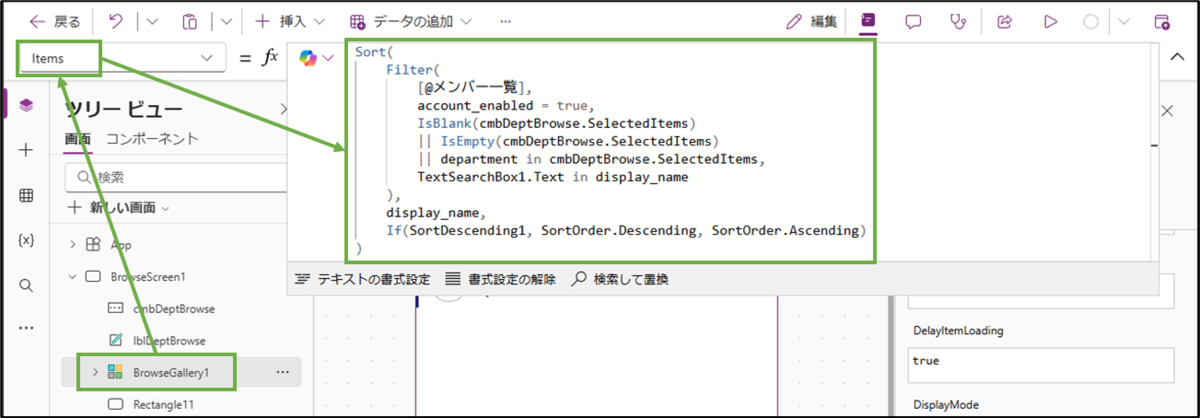Click the share icon

pos(1005,21)
